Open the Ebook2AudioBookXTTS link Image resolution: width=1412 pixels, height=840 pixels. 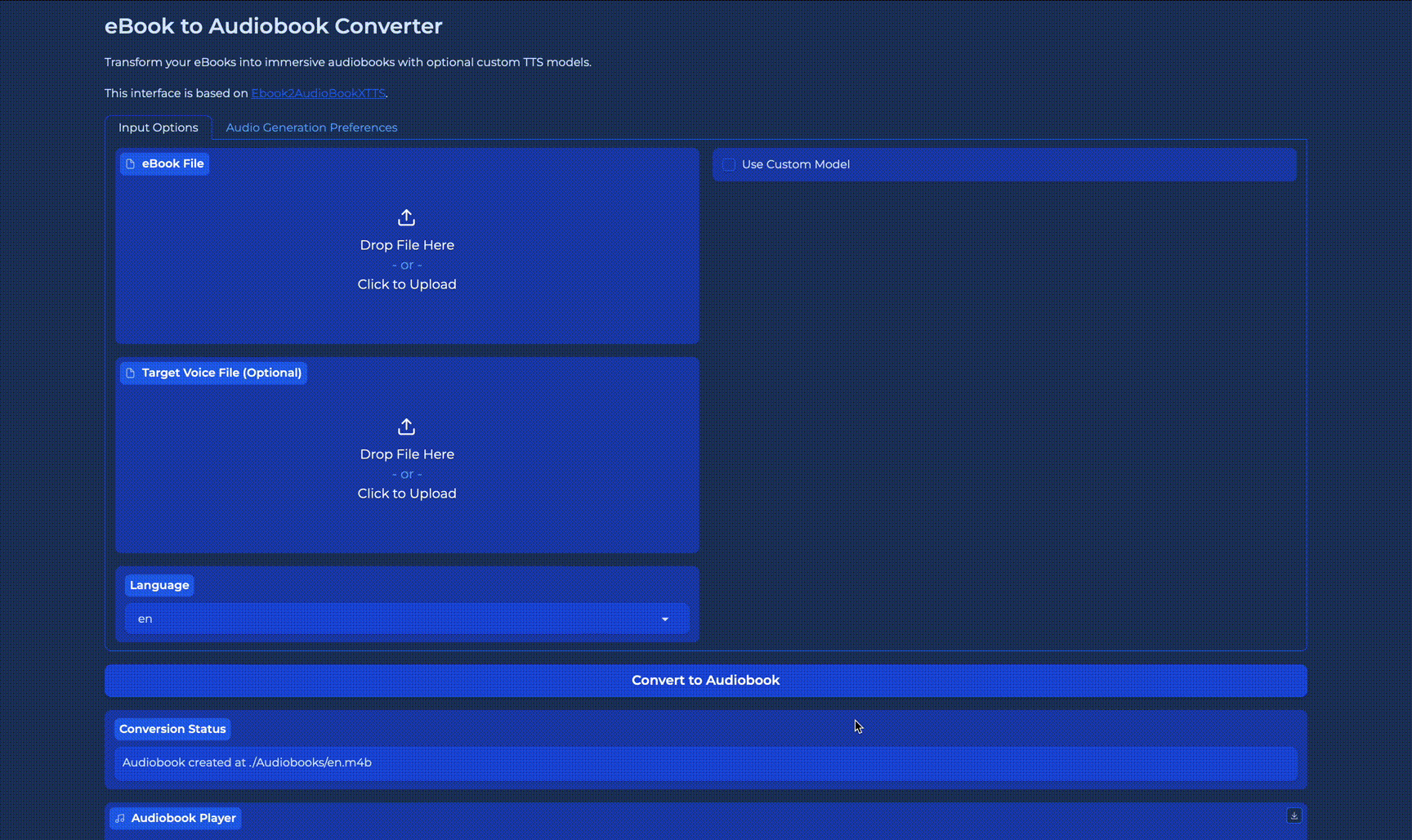318,93
